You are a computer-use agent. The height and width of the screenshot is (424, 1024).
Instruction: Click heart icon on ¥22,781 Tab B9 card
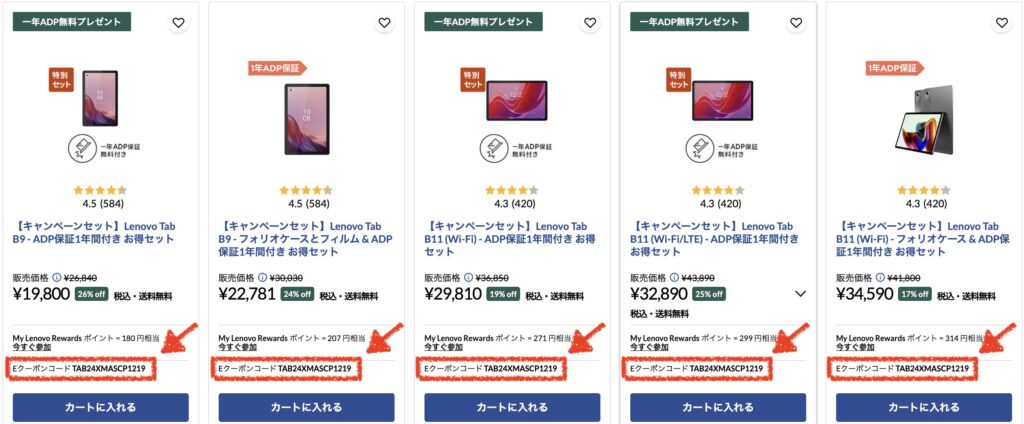tap(384, 23)
